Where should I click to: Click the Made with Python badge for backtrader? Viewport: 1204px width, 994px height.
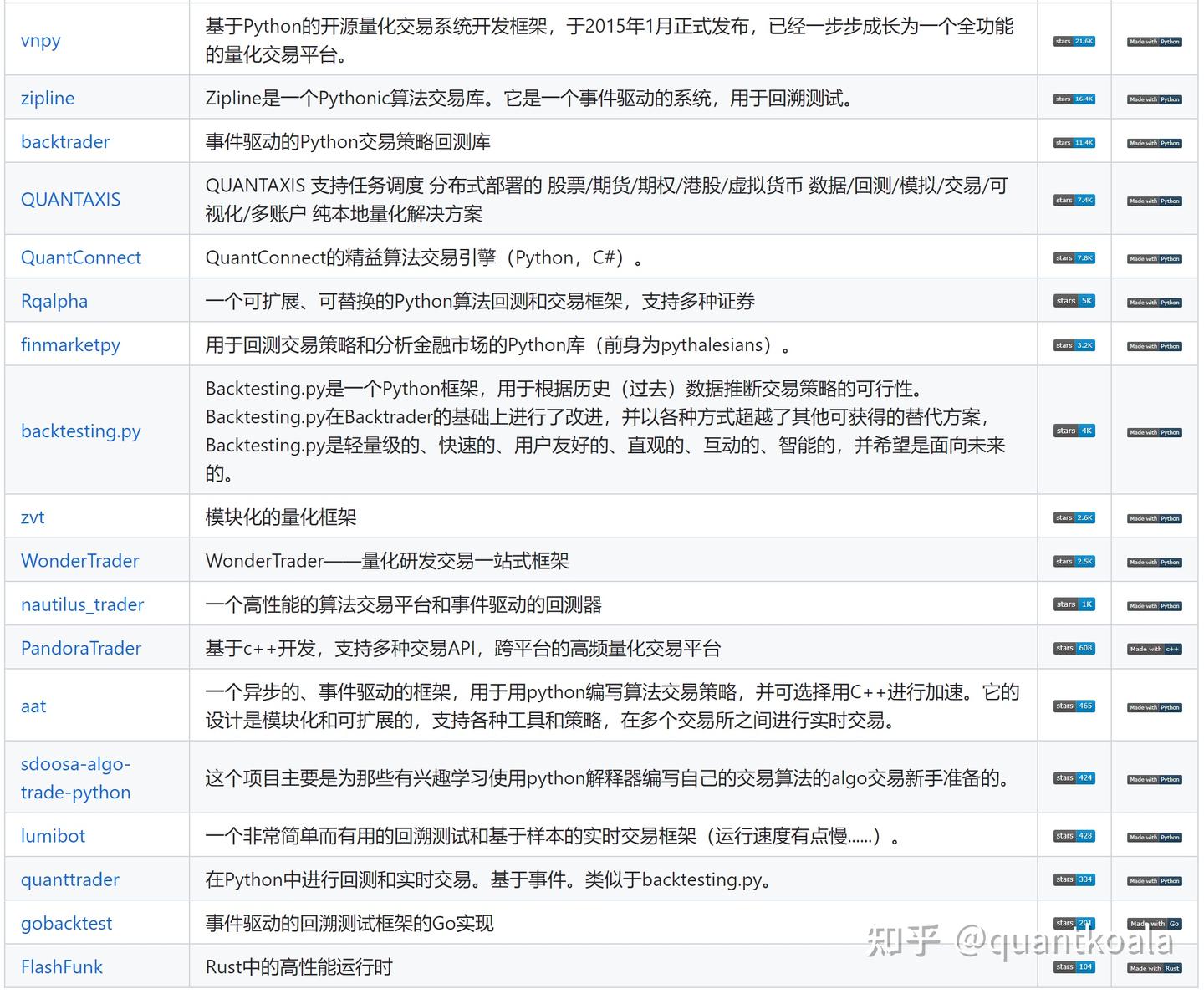click(x=1153, y=142)
